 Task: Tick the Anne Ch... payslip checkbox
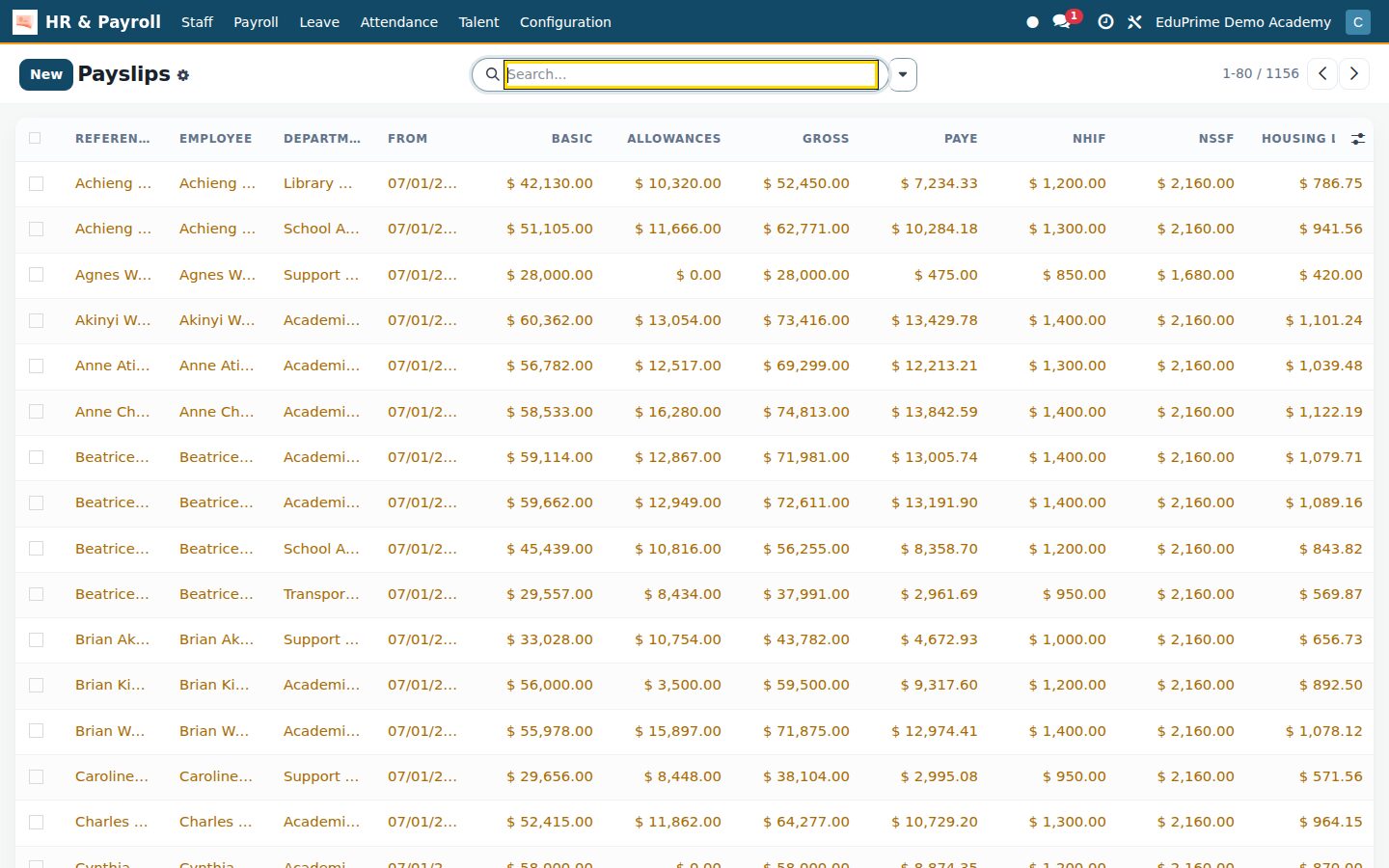[36, 412]
